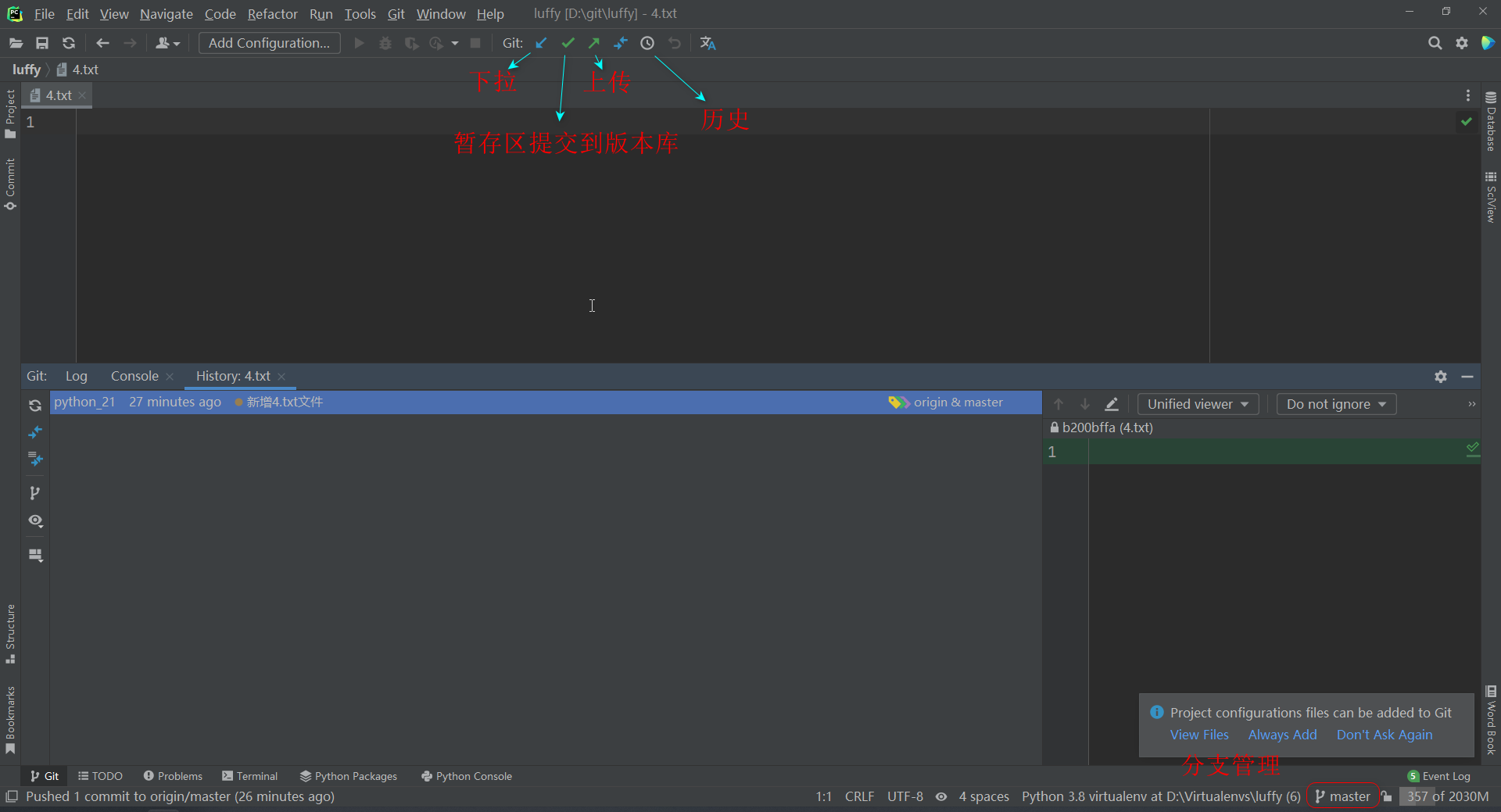
Task: Open the Database tool window
Action: pyautogui.click(x=1491, y=121)
